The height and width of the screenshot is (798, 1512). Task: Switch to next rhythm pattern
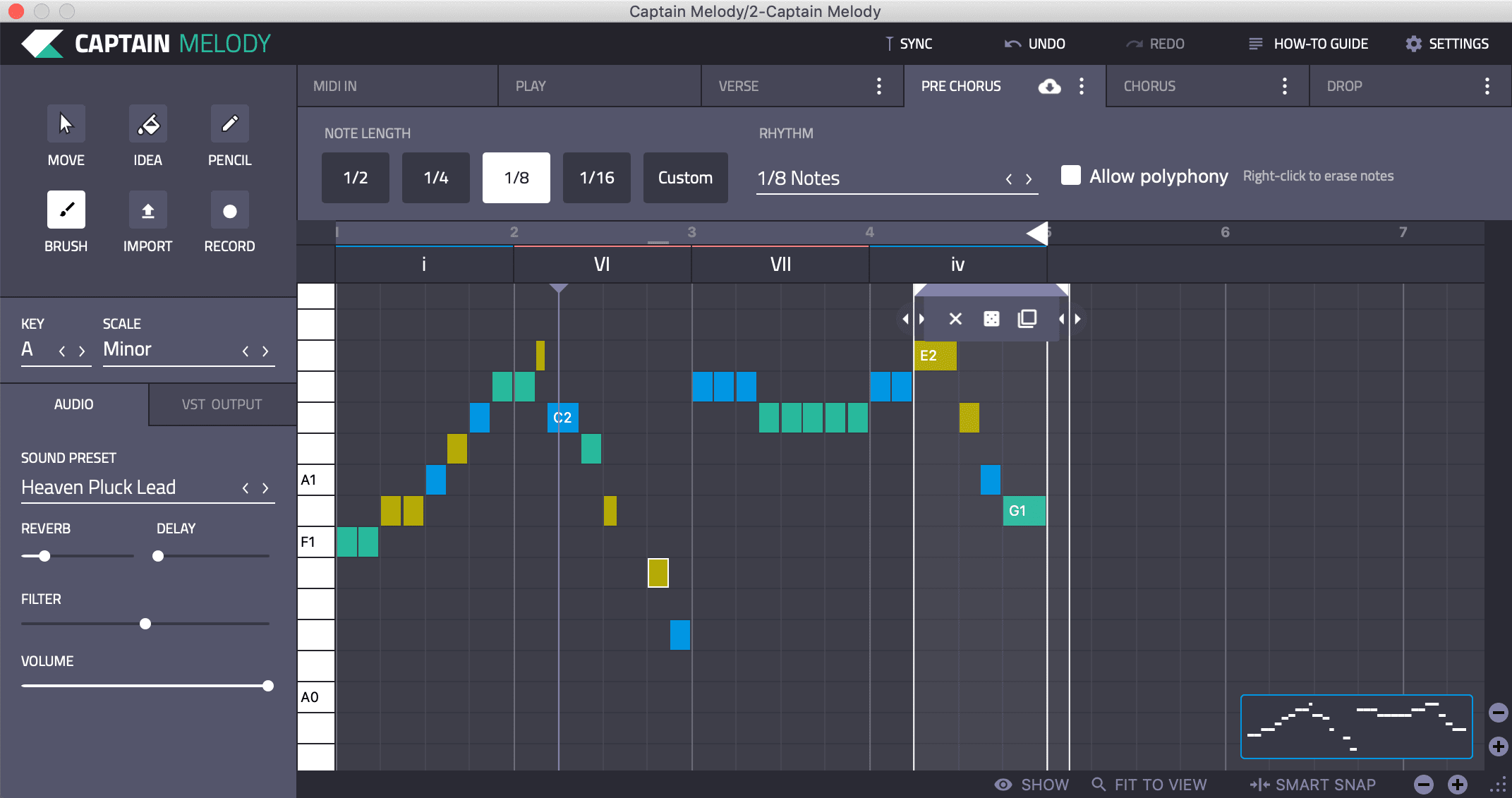1029,179
